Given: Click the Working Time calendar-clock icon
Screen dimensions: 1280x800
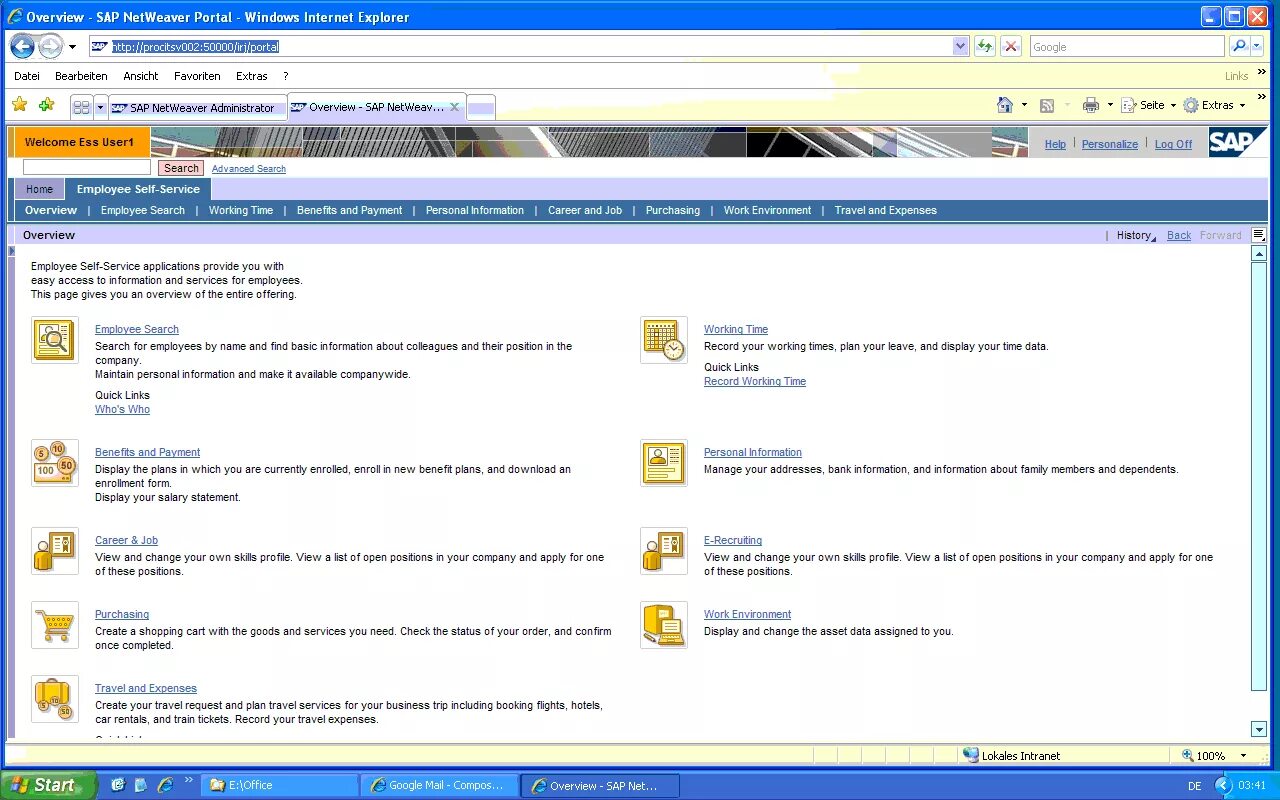Looking at the screenshot, I should pyautogui.click(x=663, y=339).
